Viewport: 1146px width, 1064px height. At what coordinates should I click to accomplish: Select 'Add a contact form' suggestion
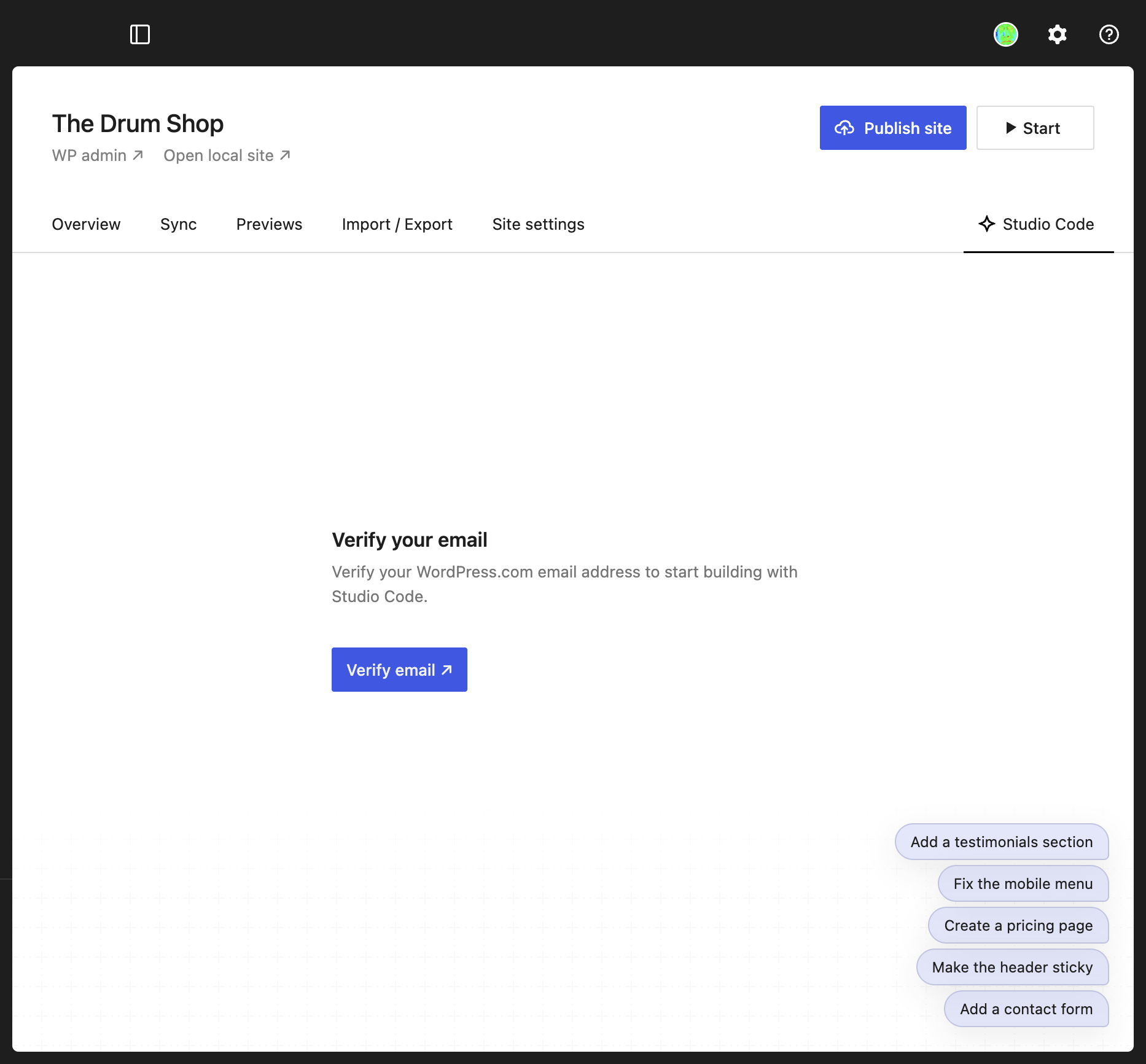tap(1026, 1009)
